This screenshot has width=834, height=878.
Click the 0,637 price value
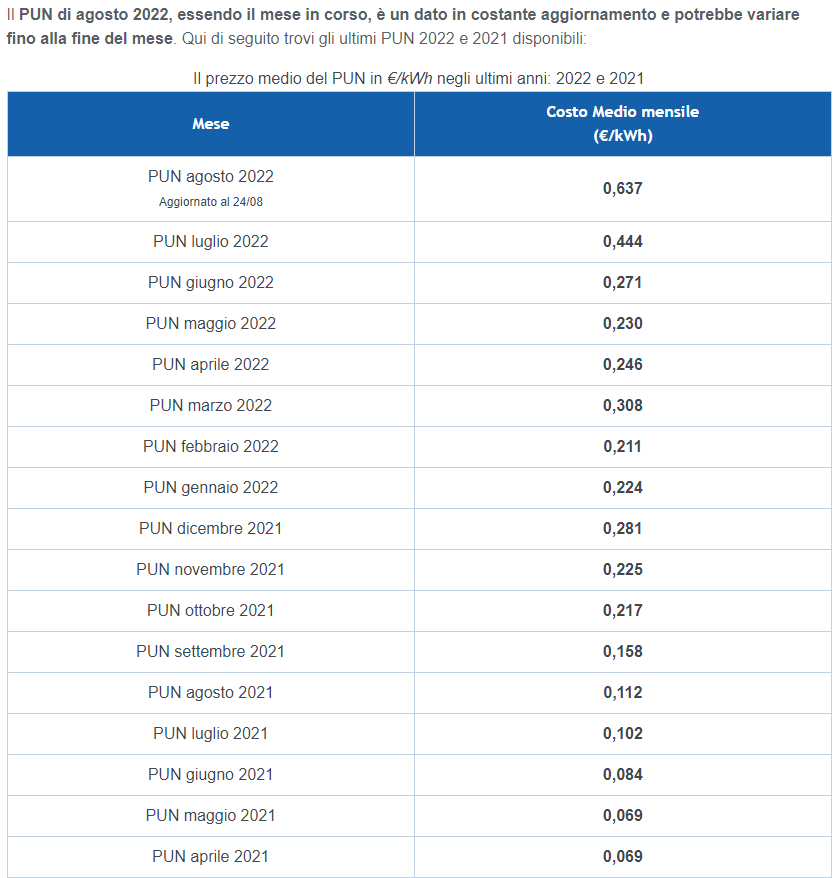point(622,188)
